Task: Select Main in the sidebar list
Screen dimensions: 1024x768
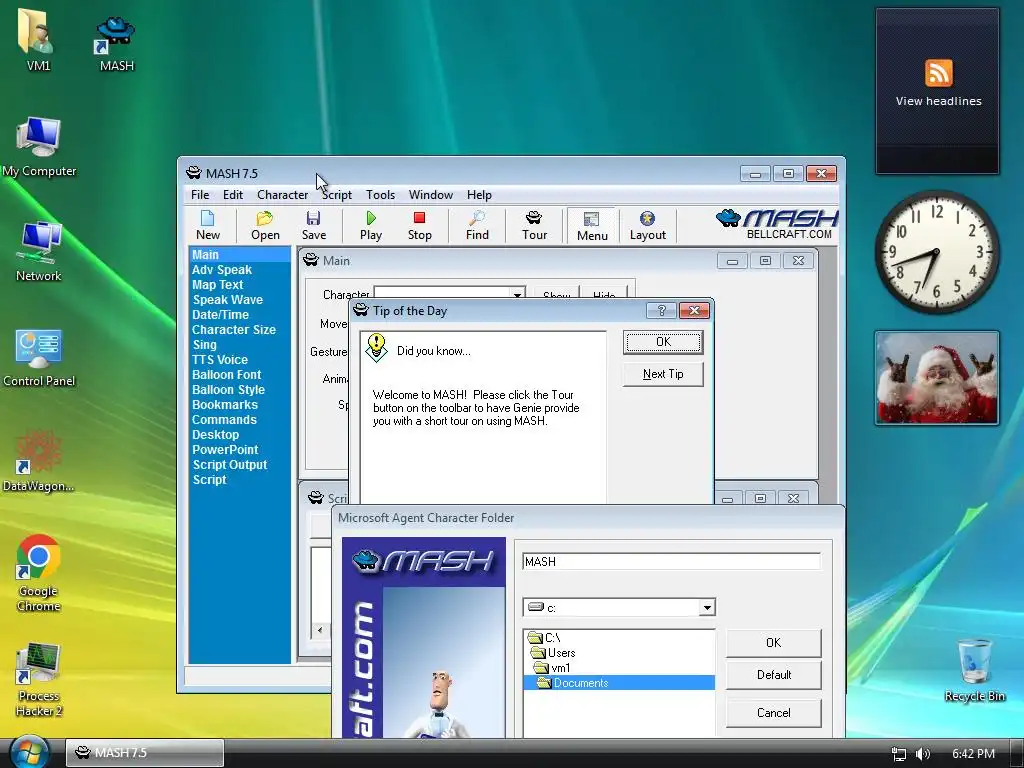Action: point(240,255)
